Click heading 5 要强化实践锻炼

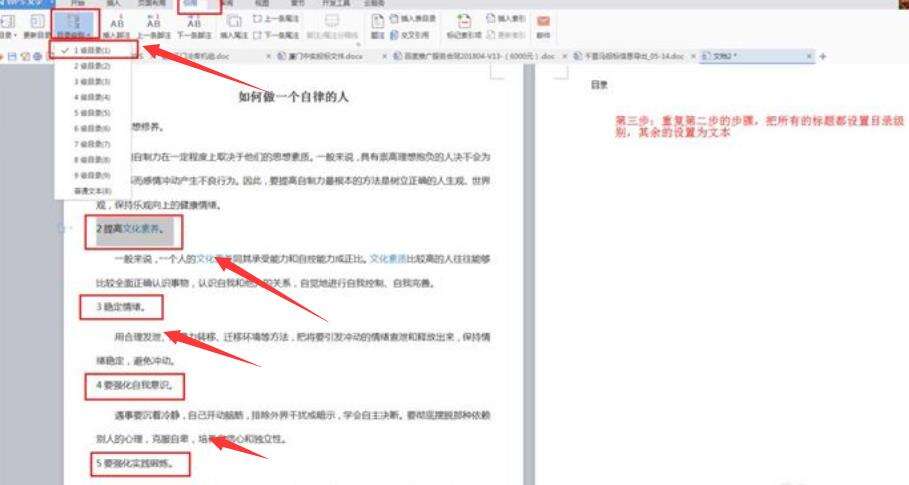(x=134, y=464)
